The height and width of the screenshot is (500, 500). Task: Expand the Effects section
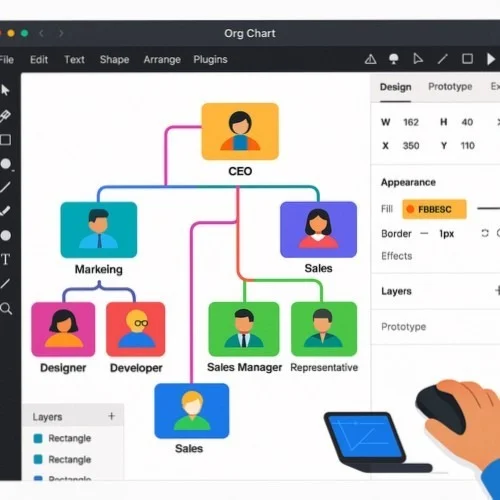pos(397,256)
